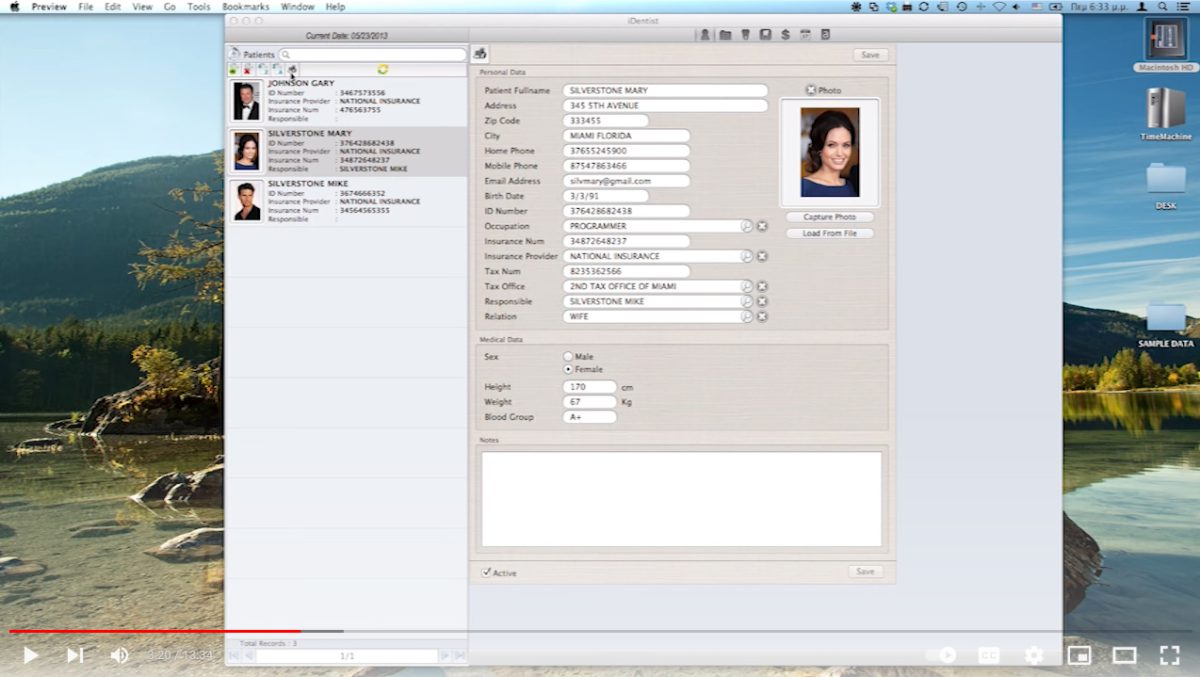
Task: Open the Bookmarks menu in menu bar
Action: tap(245, 7)
